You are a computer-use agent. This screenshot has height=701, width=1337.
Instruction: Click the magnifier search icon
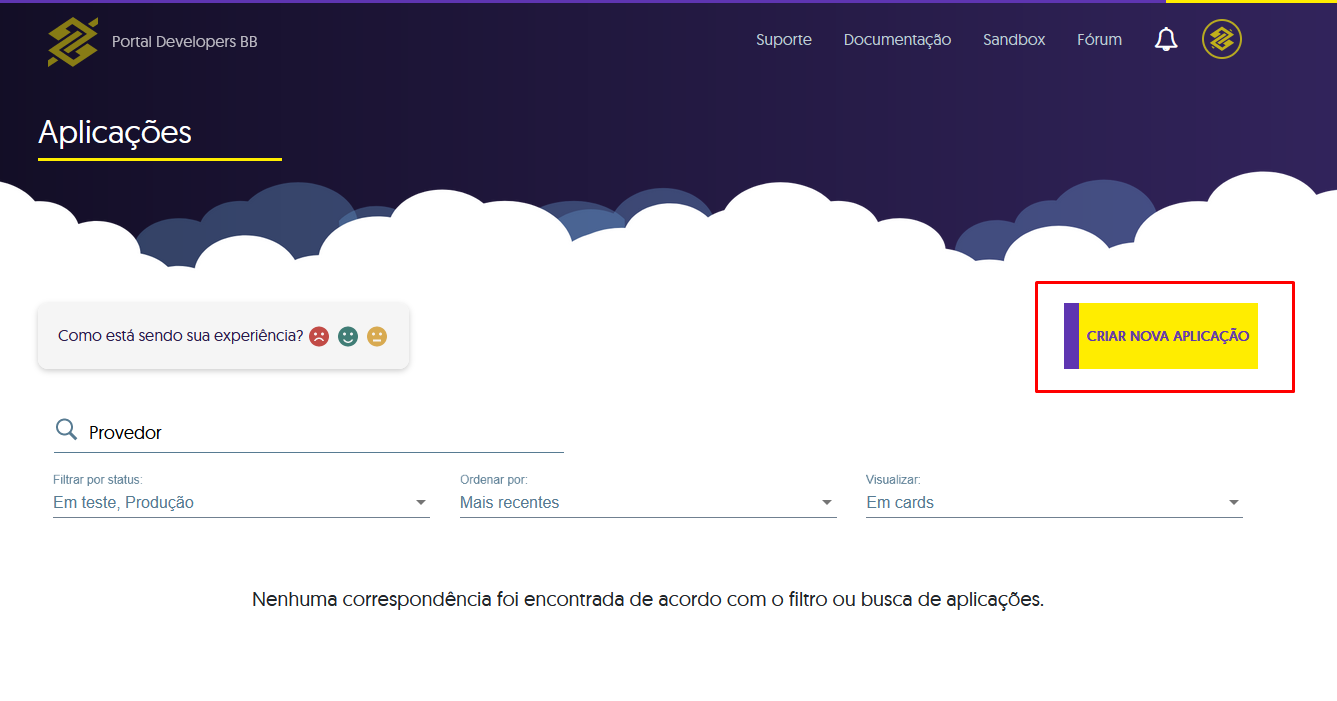pos(66,430)
